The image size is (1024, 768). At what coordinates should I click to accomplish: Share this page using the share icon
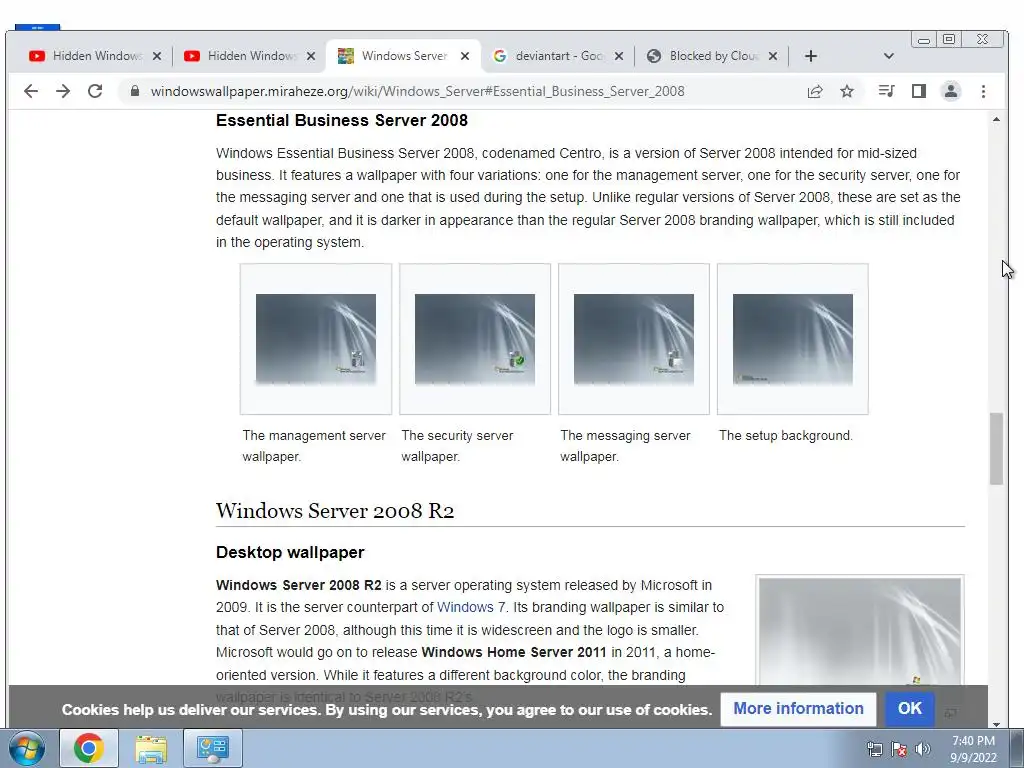coord(814,91)
